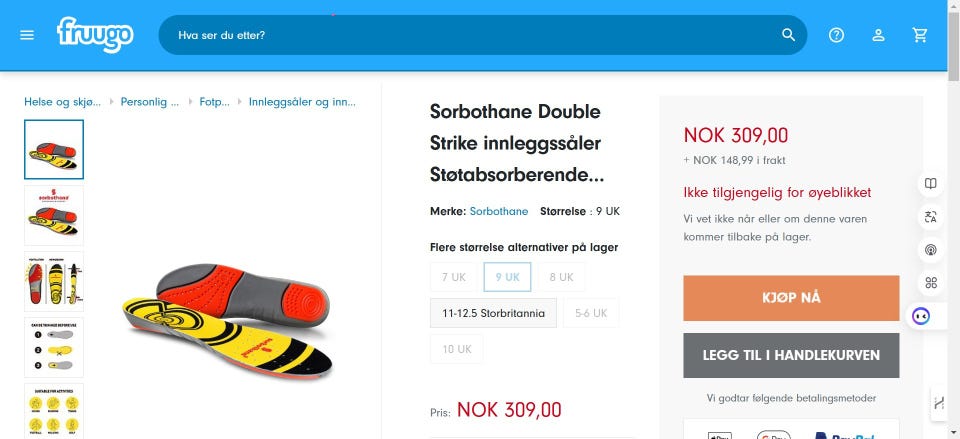Select the Sorbothane logo insole thumbnail
Viewport: 960px width, 439px height.
pyautogui.click(x=54, y=215)
